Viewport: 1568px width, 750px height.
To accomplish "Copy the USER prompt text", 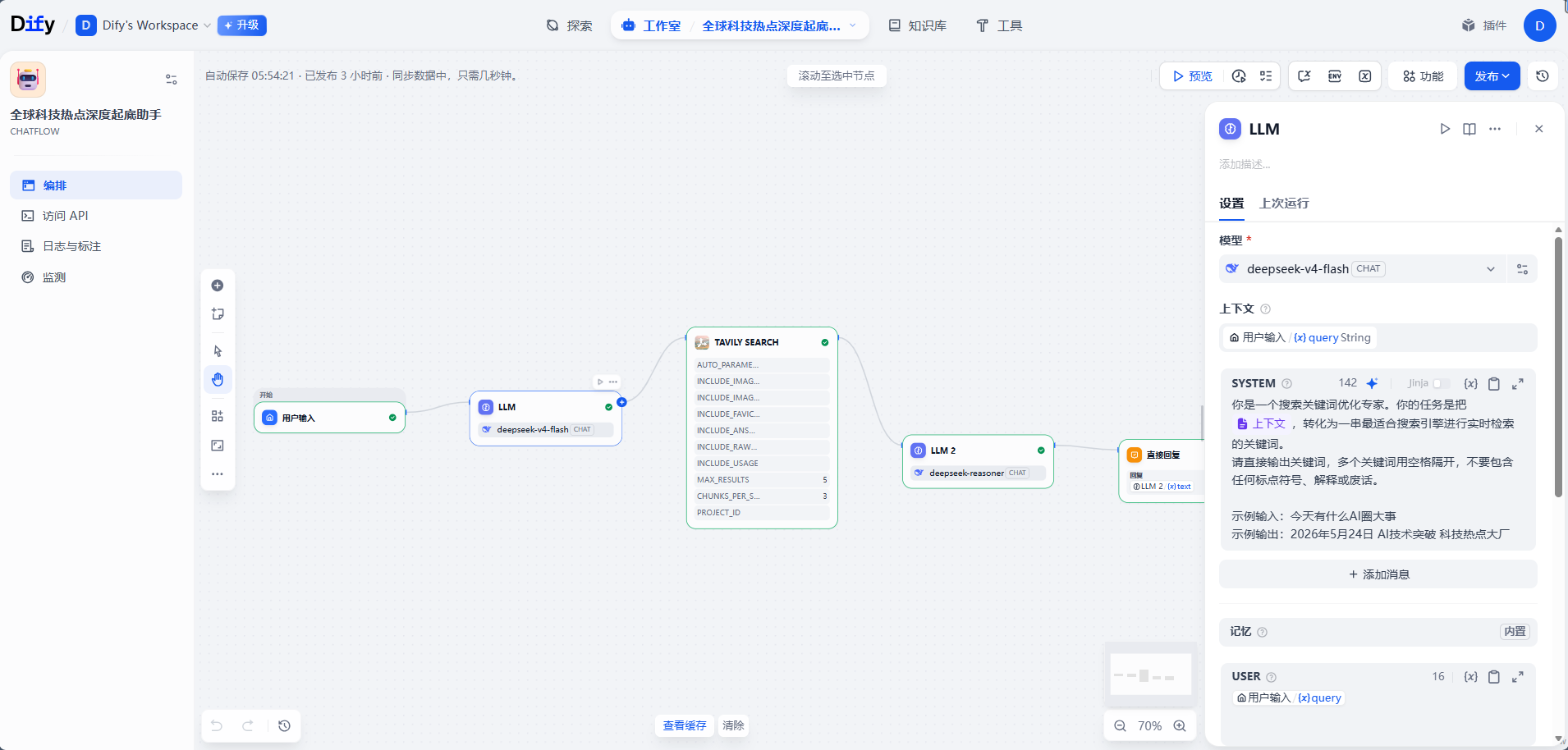I will pos(1494,677).
